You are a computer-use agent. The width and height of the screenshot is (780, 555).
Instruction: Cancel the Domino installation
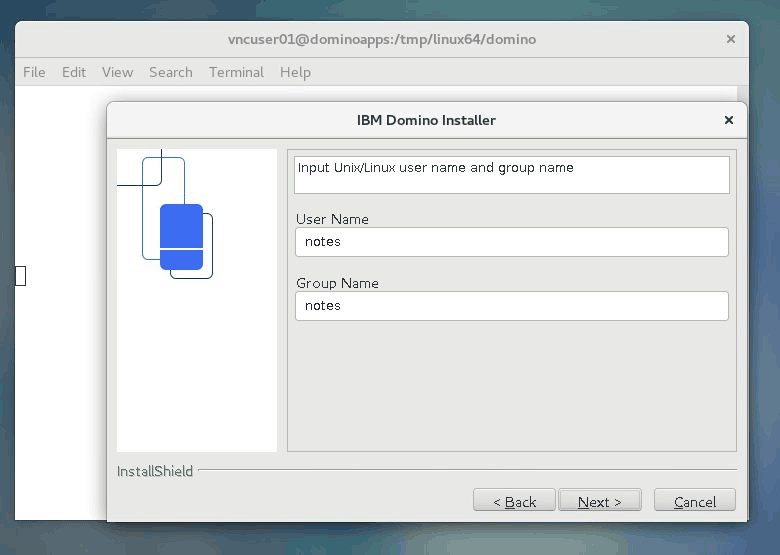[x=695, y=500]
